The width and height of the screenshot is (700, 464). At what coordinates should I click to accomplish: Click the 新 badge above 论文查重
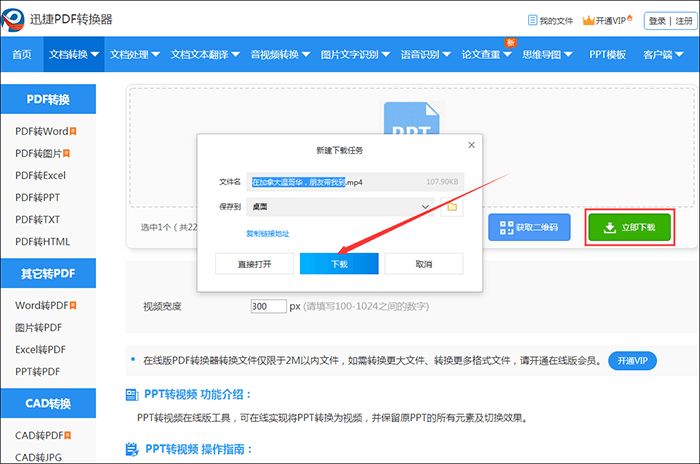coord(510,42)
